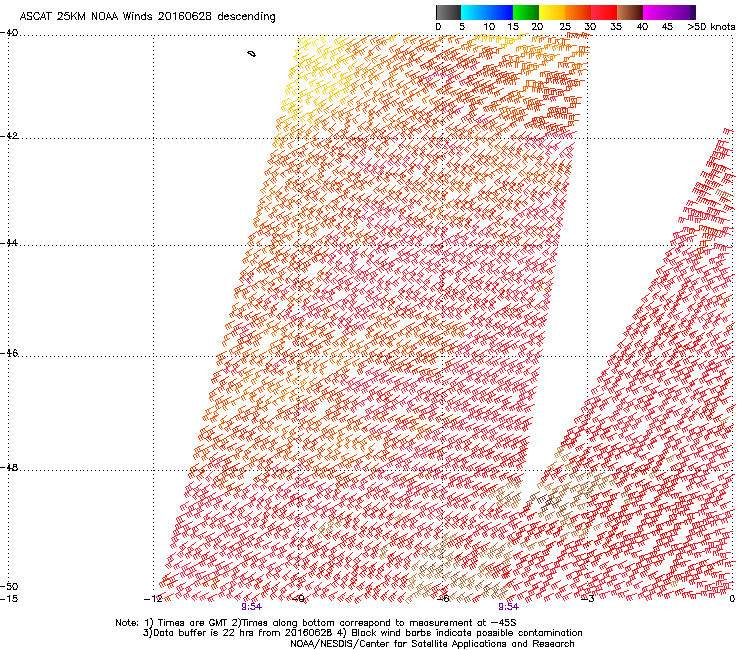Click the 'Times are GMT' note line
The image size is (740, 650).
tap(316, 623)
